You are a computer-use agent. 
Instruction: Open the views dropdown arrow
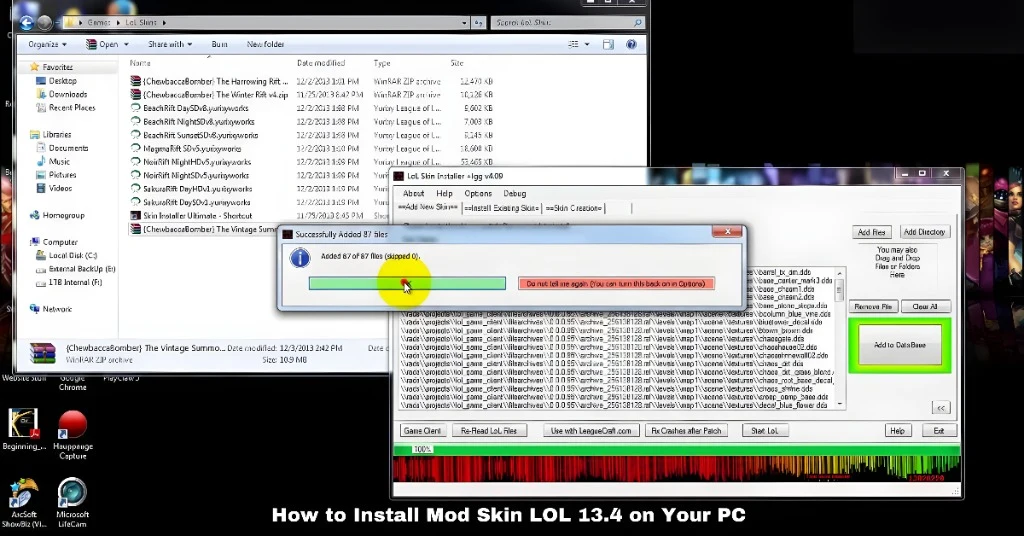tap(587, 44)
